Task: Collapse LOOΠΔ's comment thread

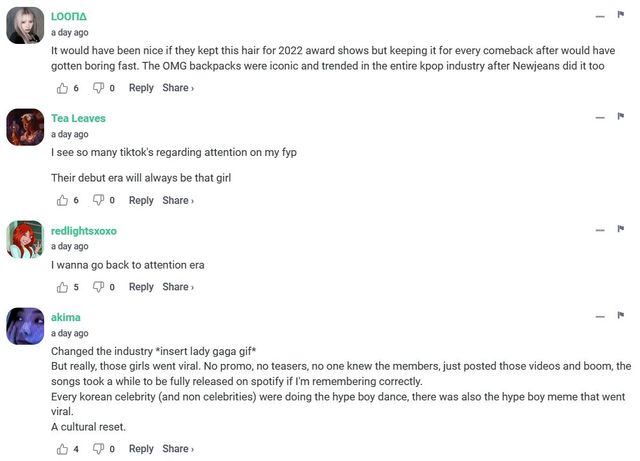Action: (x=598, y=16)
